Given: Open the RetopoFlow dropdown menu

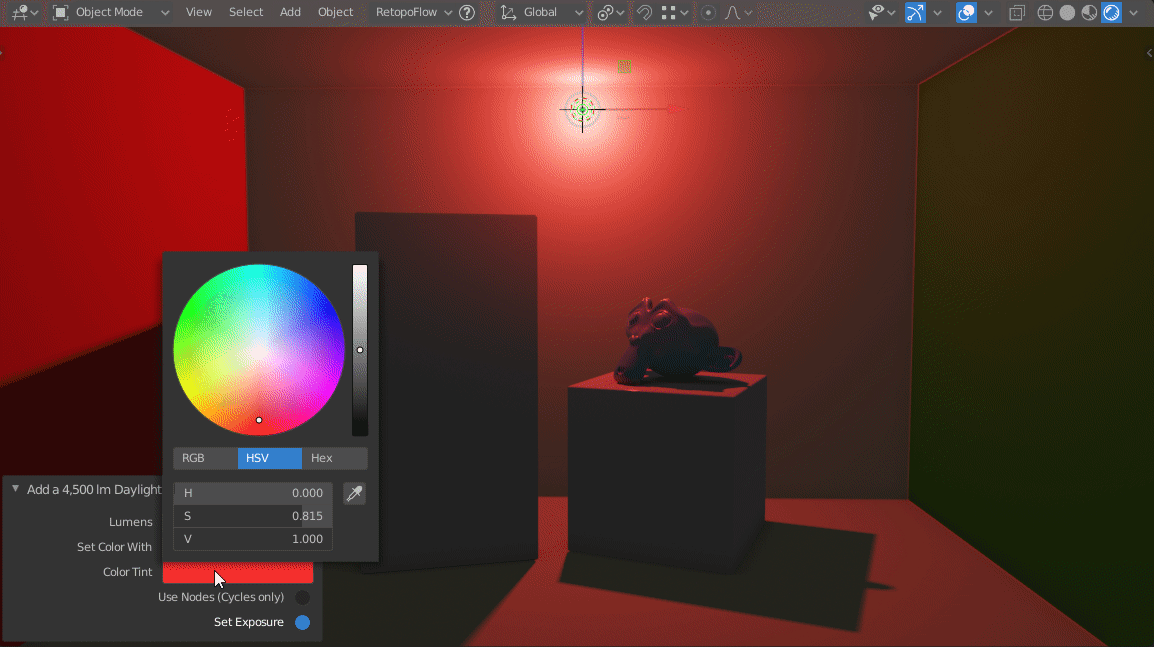Looking at the screenshot, I should (414, 13).
